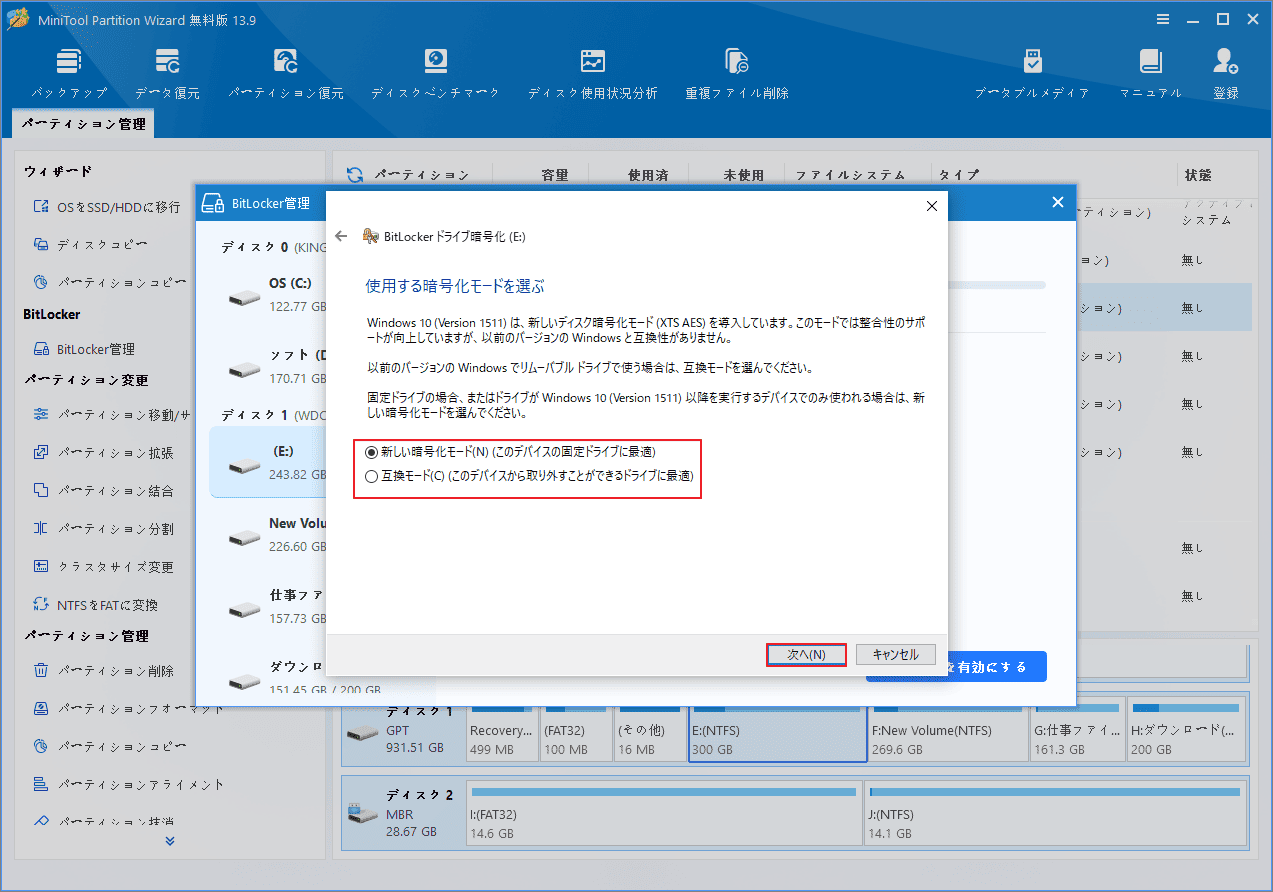1273x892 pixels.
Task: Open the Backup tool icon
Action: click(x=68, y=62)
